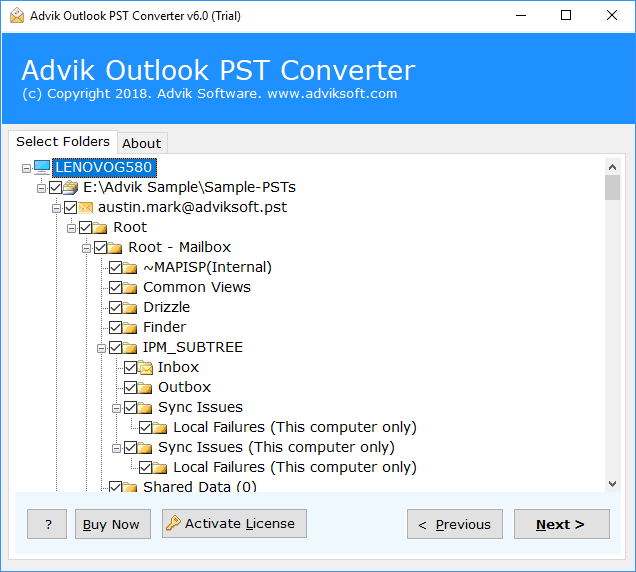Click the Root folder icon
Viewport: 636px width, 572px height.
pyautogui.click(x=100, y=228)
